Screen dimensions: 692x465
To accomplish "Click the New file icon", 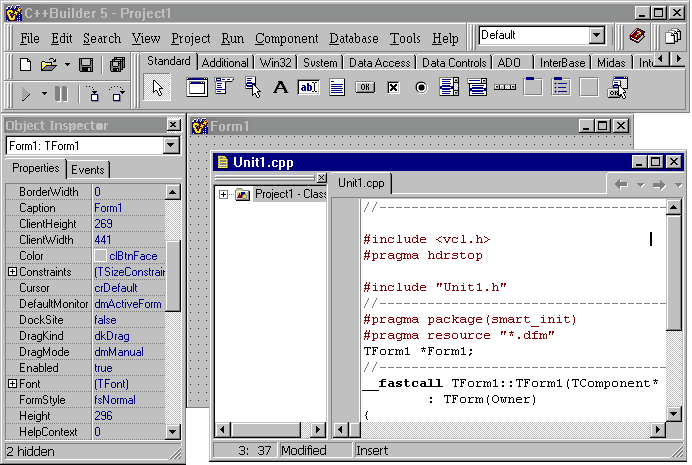I will tap(26, 65).
